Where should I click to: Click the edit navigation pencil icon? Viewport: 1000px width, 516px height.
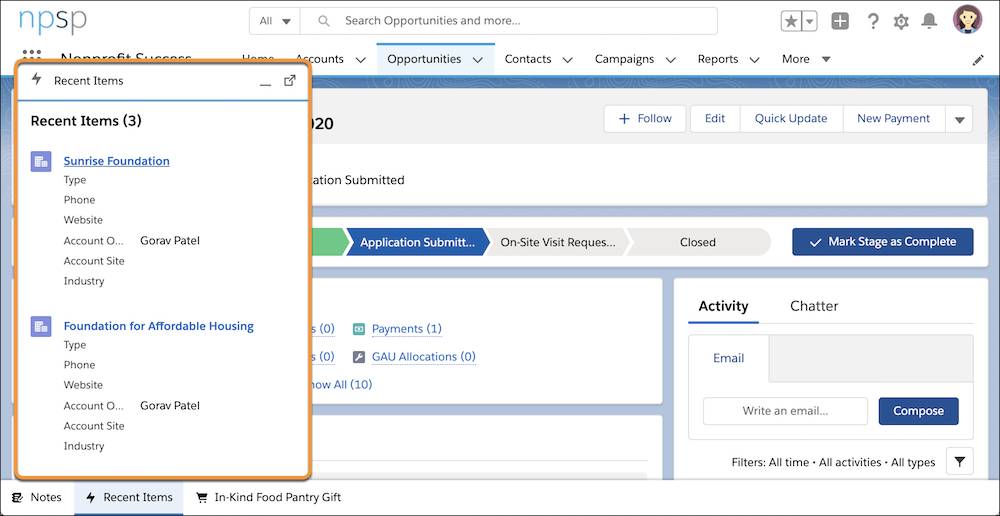[x=978, y=60]
